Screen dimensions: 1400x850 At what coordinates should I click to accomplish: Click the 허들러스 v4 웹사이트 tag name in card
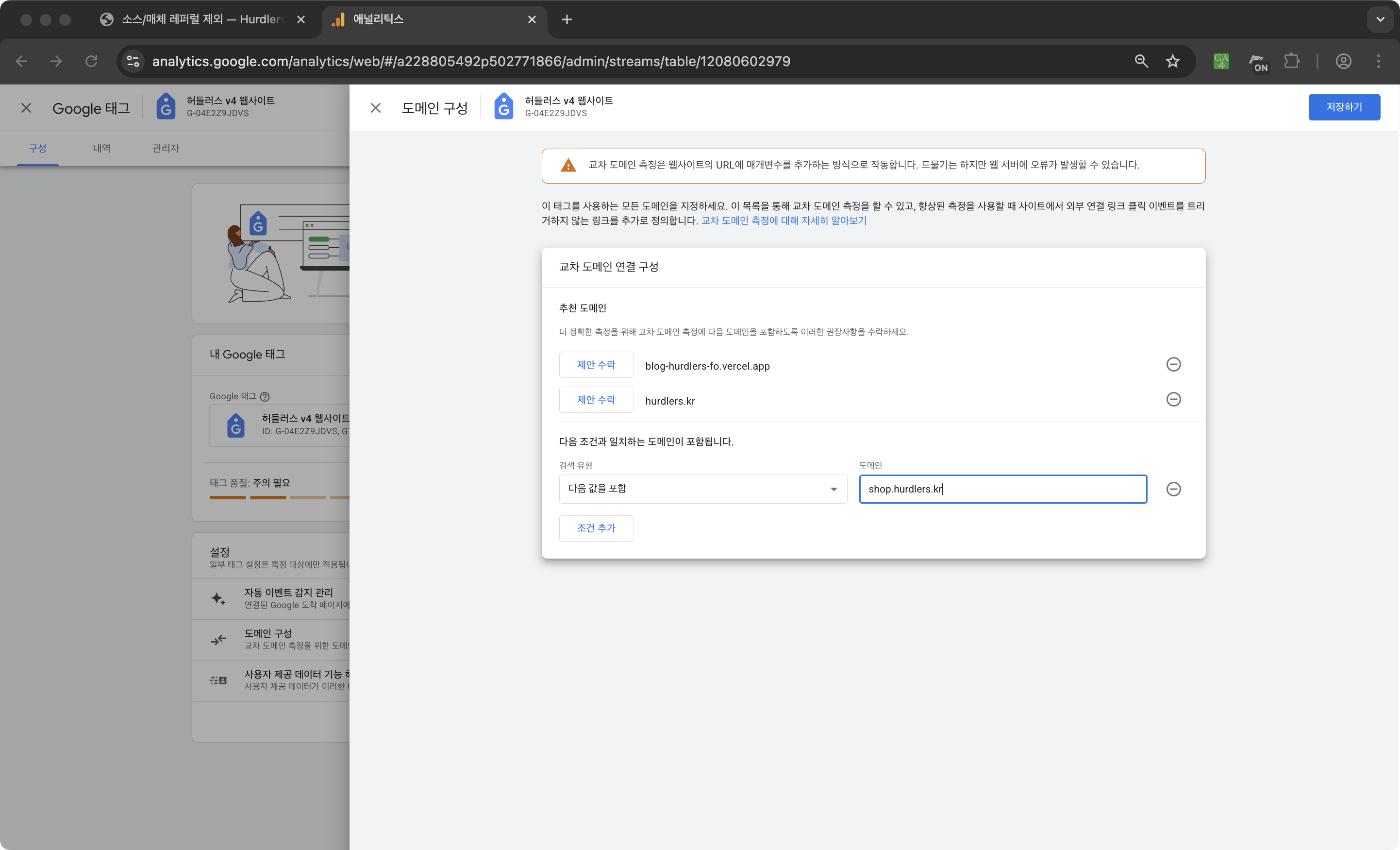(x=306, y=419)
